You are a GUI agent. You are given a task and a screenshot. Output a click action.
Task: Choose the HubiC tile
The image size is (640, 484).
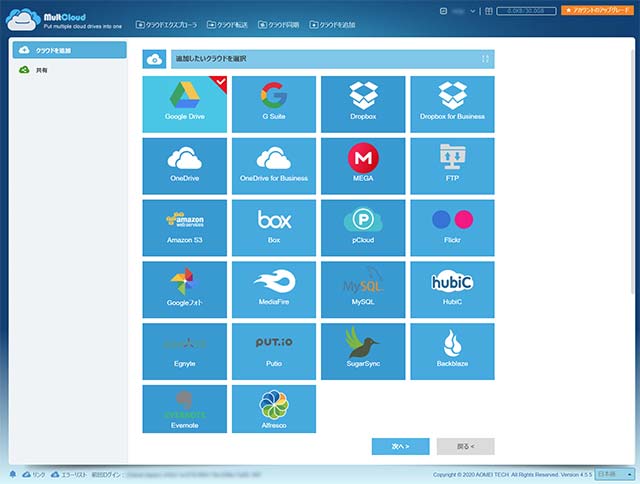452,290
